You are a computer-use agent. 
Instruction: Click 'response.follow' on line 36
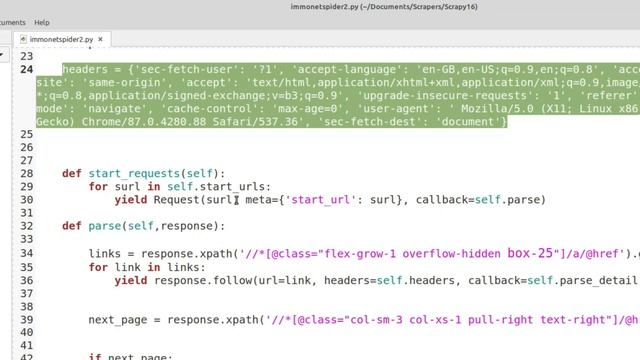[203, 280]
